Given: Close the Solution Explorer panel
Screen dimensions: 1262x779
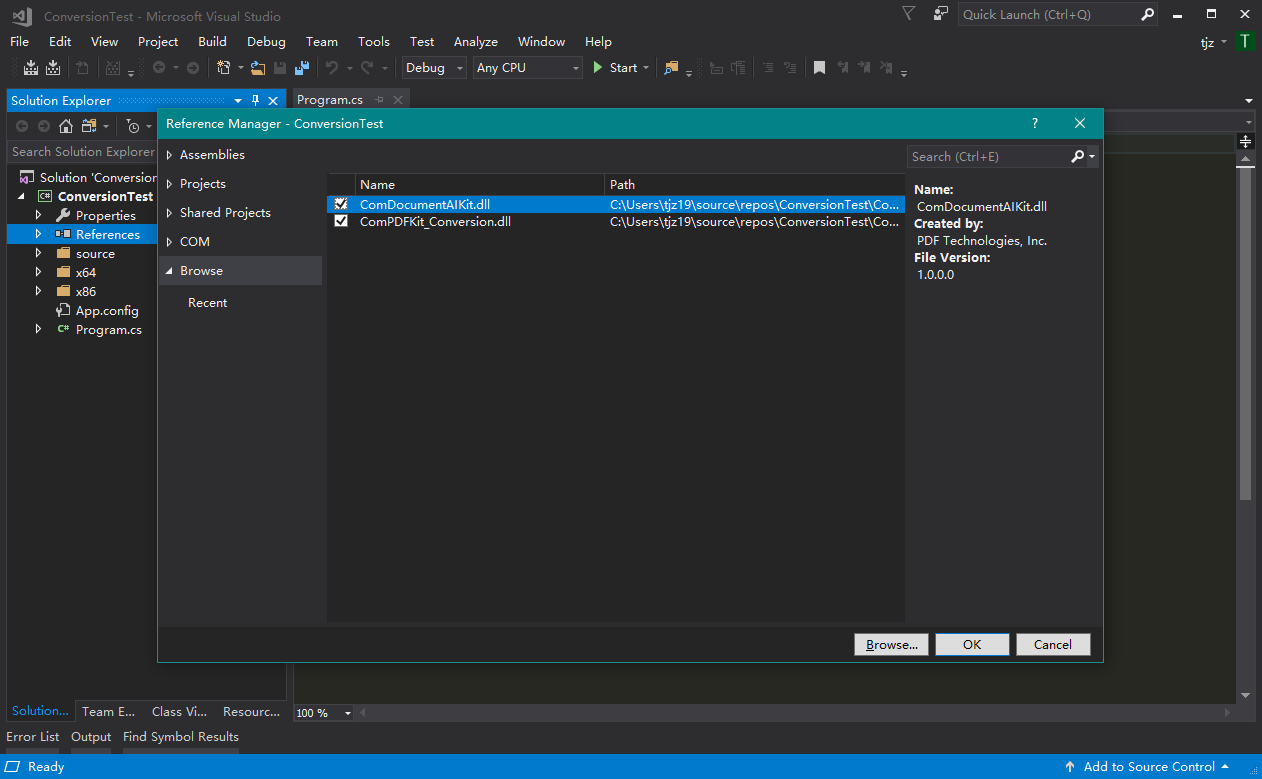Looking at the screenshot, I should pyautogui.click(x=273, y=101).
